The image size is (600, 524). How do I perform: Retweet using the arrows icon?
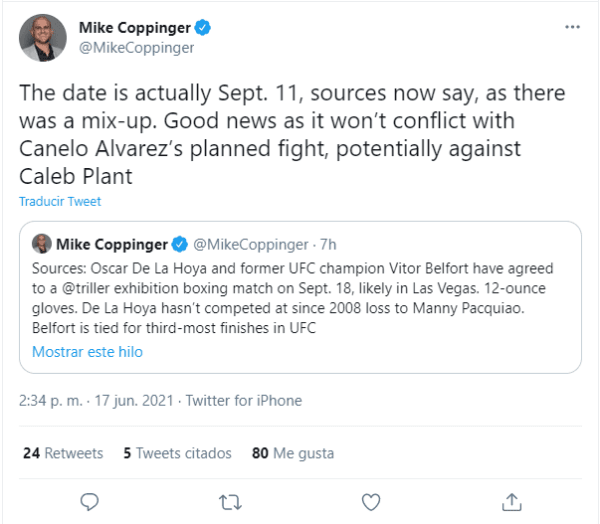pos(230,500)
